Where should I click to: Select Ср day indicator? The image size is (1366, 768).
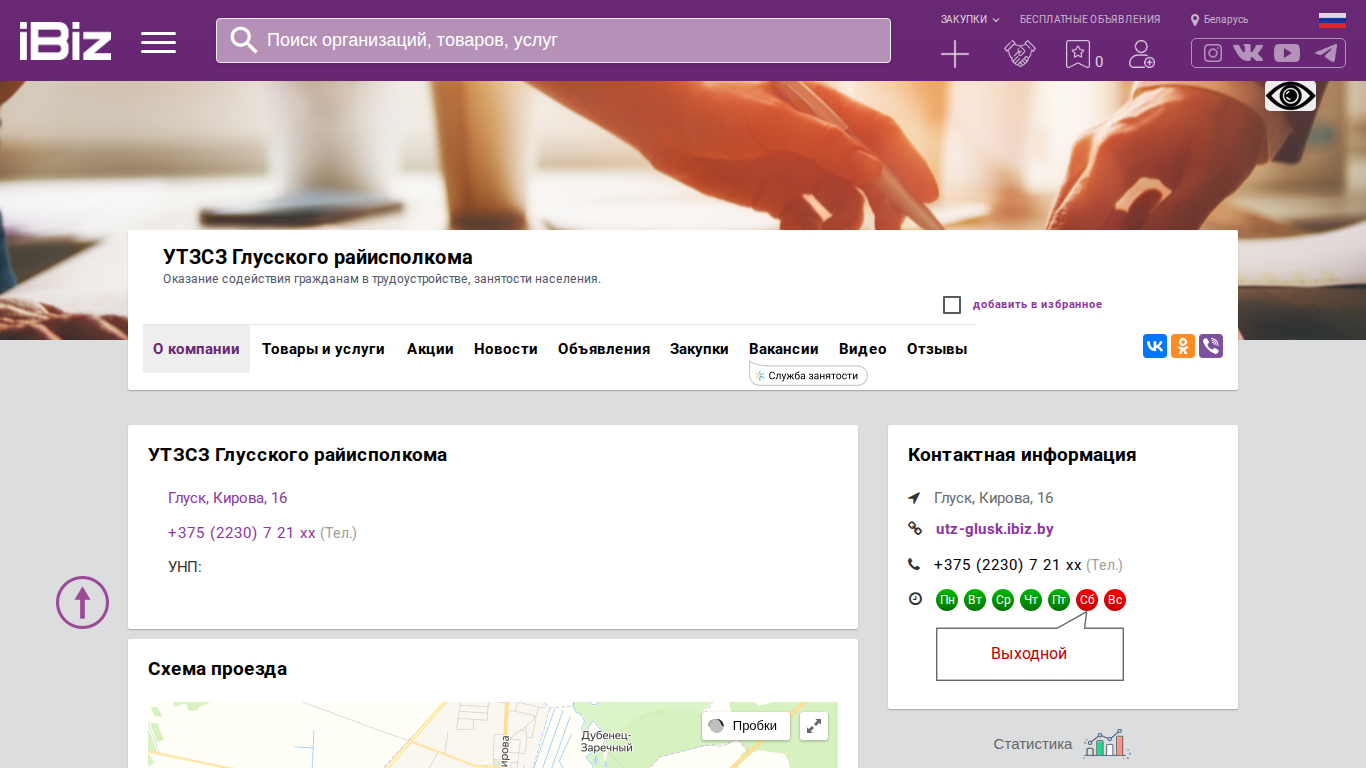(1003, 600)
